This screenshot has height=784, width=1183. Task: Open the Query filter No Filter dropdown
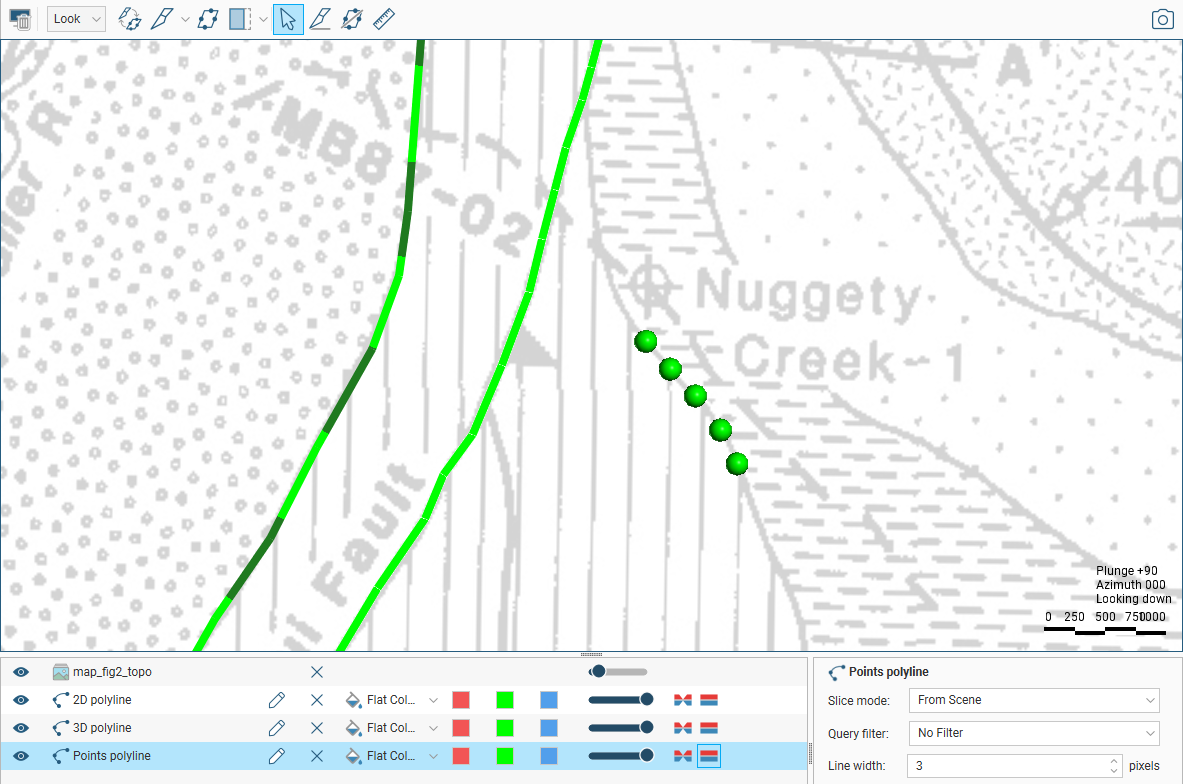[1034, 733]
